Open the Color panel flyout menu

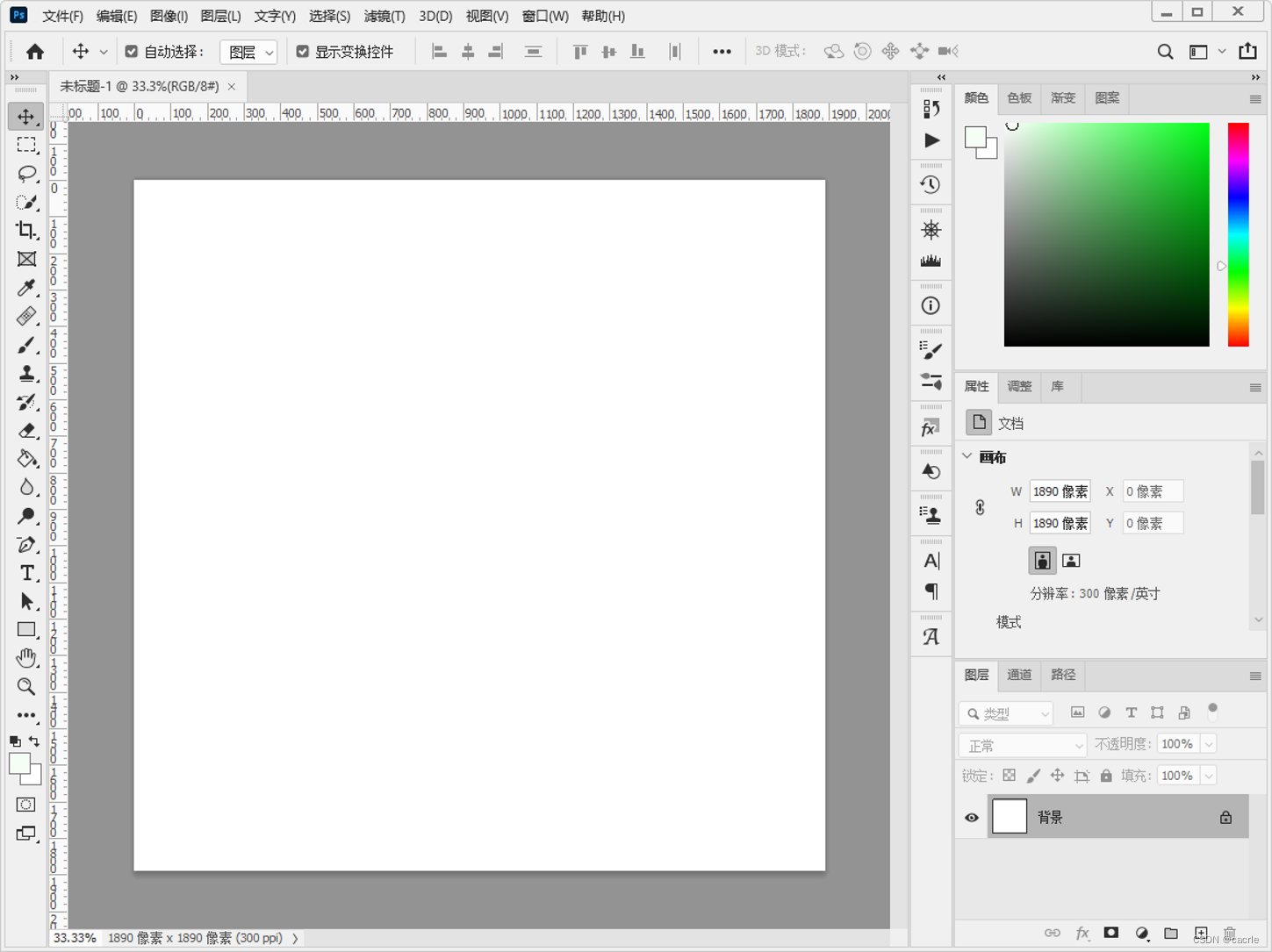(x=1255, y=99)
